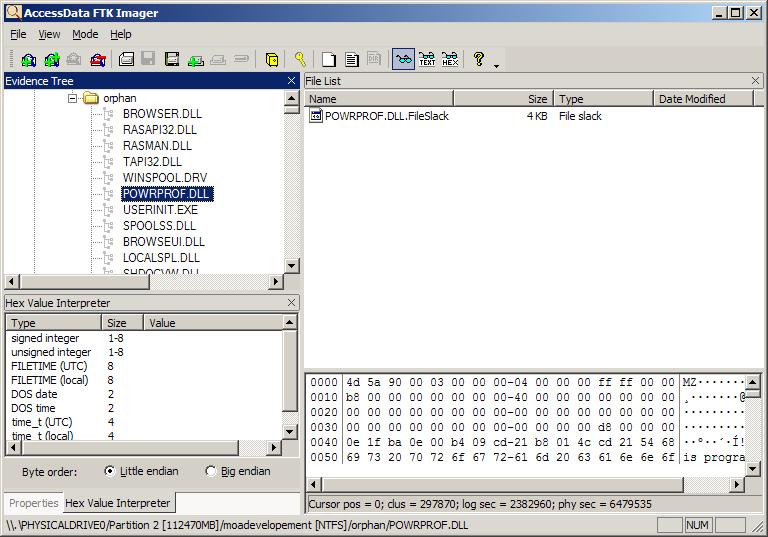Click the yellow key encryption detection icon

300,59
